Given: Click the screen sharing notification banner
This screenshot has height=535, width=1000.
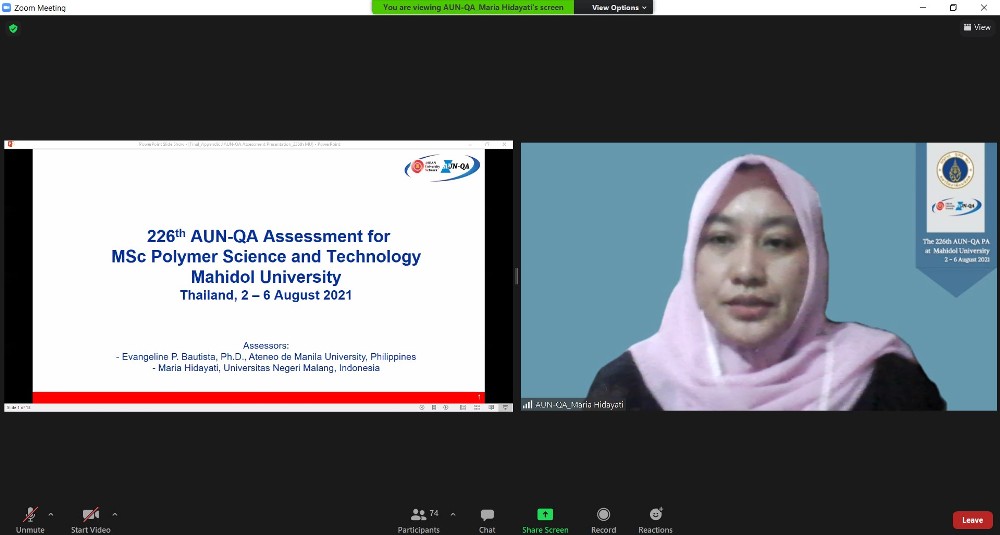Looking at the screenshot, I should pos(474,7).
